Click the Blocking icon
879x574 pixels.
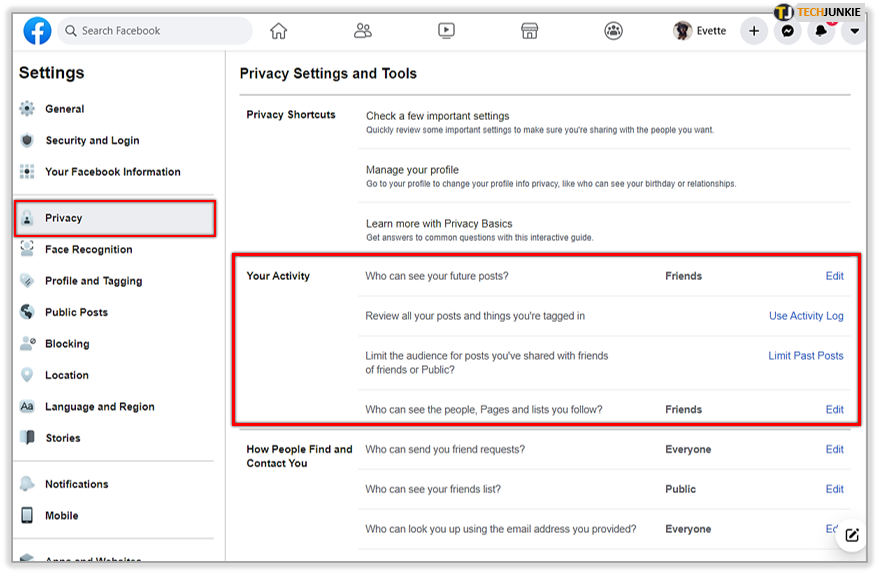coord(27,343)
